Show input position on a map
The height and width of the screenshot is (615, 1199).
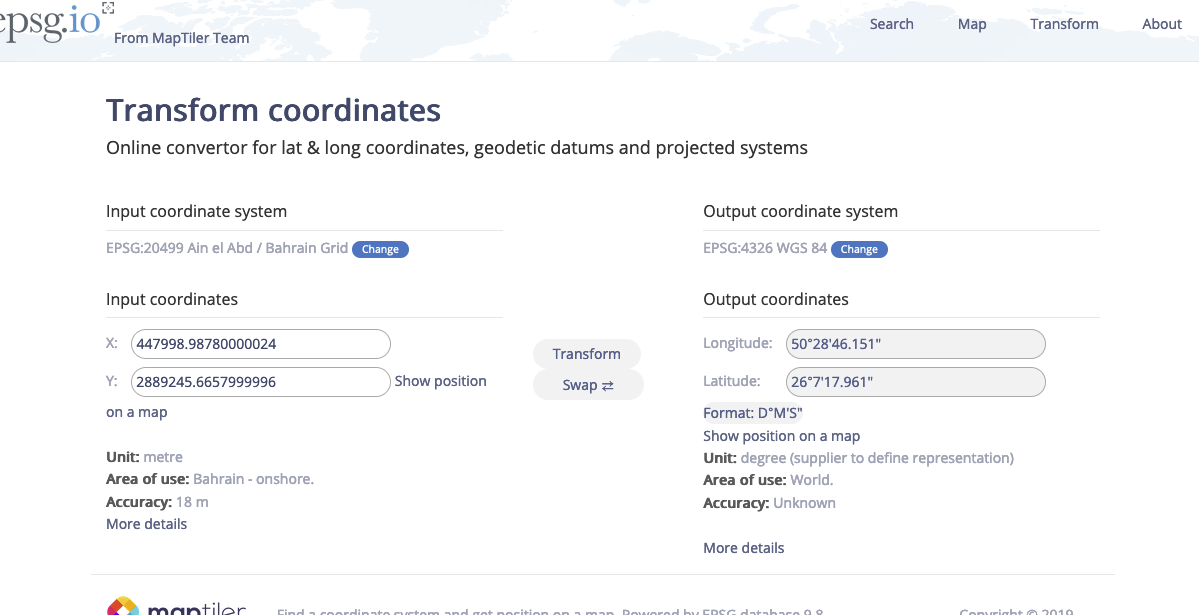coord(440,381)
